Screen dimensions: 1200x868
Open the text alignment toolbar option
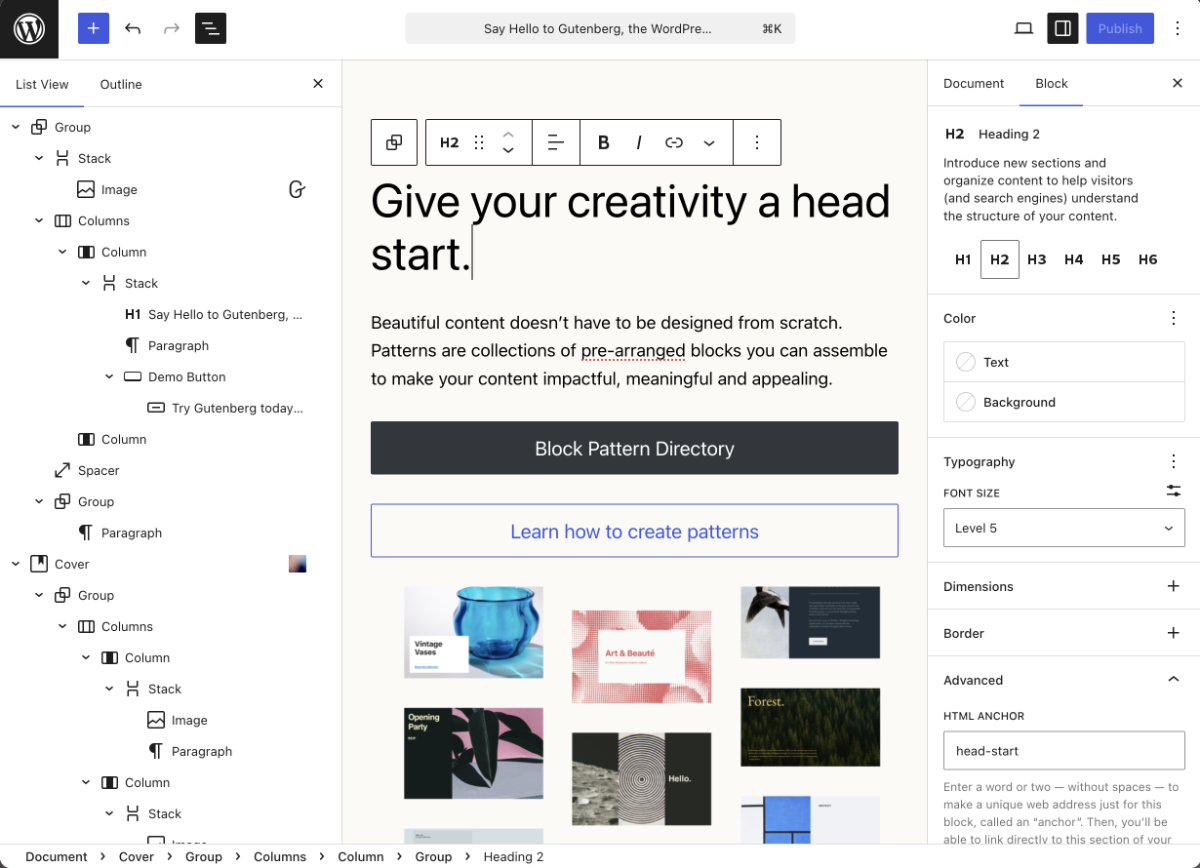556,143
